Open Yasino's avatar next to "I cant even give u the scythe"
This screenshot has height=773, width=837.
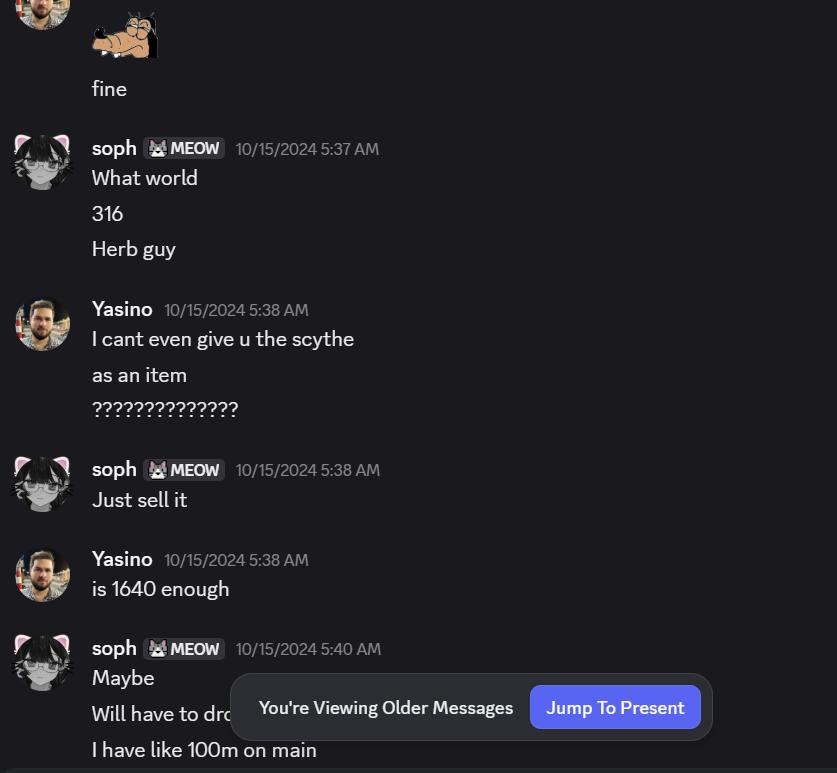(42, 324)
